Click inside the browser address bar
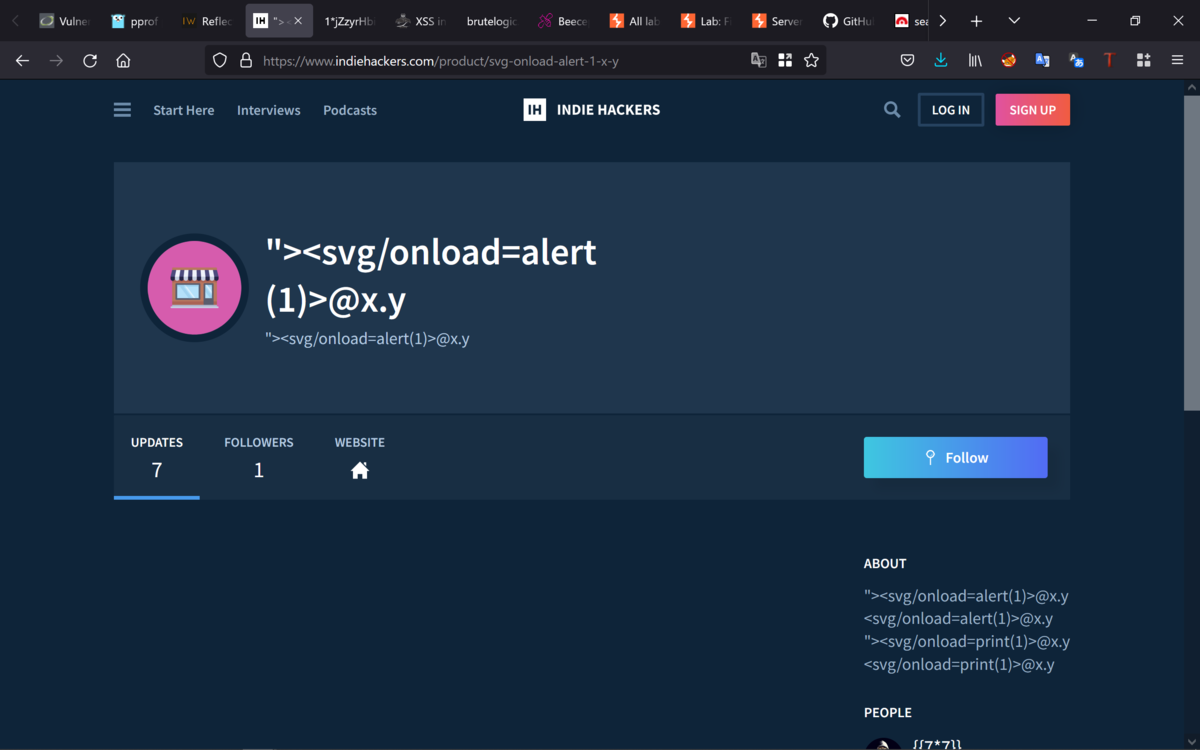Viewport: 1200px width, 750px height. click(500, 60)
